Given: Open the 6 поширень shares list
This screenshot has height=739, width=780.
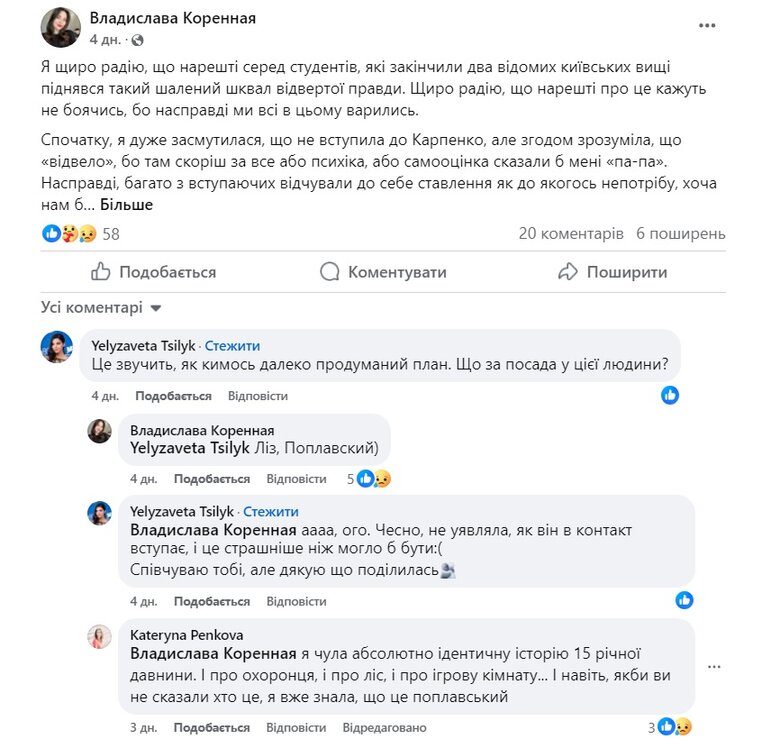Looking at the screenshot, I should [680, 234].
